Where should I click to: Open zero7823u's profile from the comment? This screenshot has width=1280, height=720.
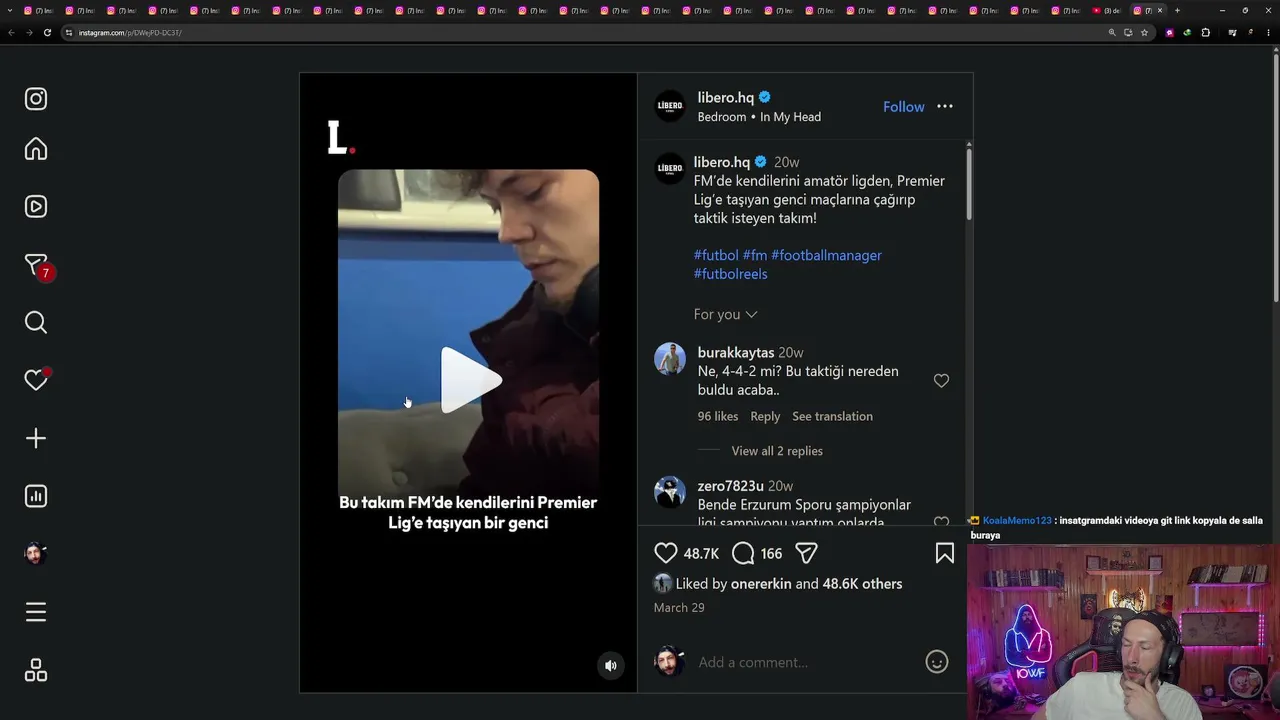(731, 486)
